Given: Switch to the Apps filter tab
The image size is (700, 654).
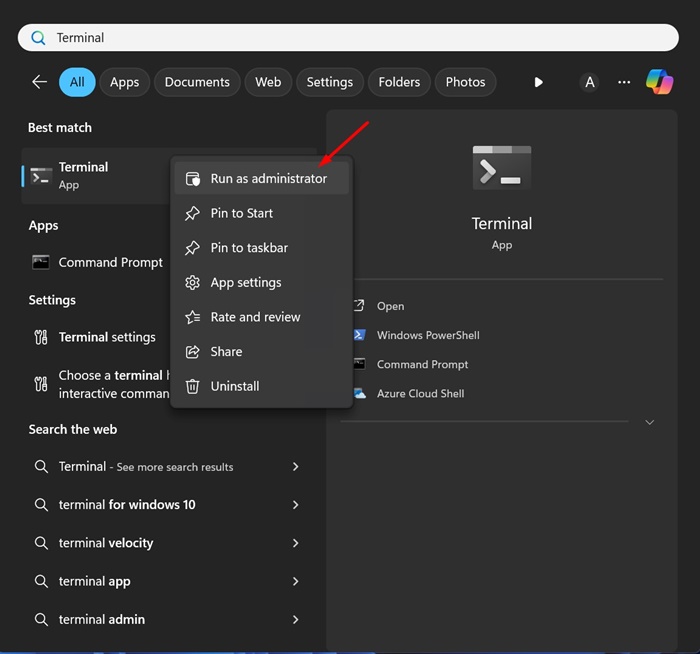Looking at the screenshot, I should pos(124,82).
